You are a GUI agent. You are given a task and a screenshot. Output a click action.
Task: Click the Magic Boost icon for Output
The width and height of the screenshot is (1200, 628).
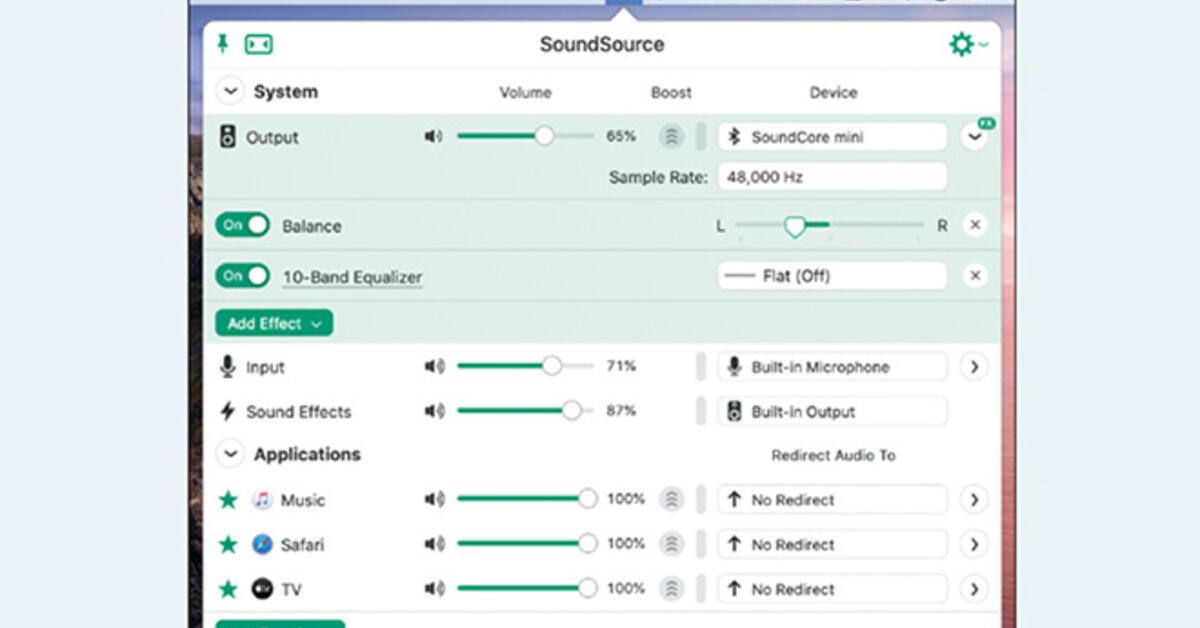671,137
